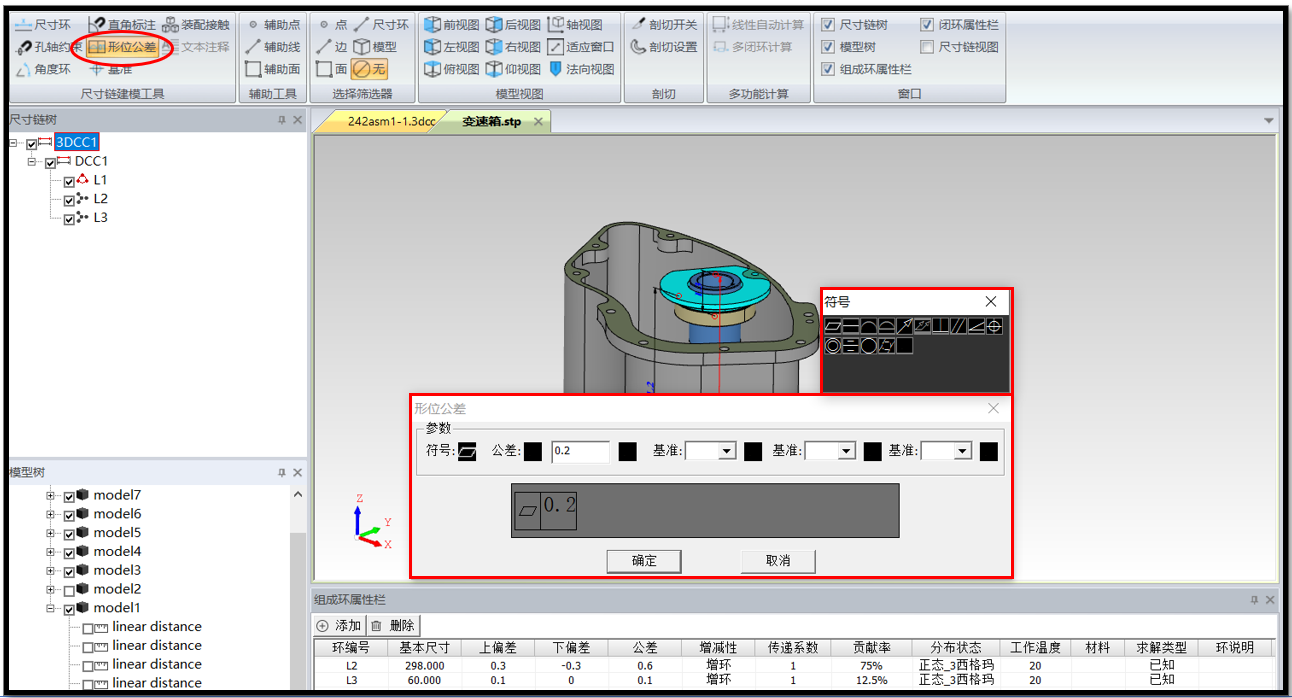Click the 0.2 tolerance input field
The width and height of the screenshot is (1292, 698).
click(x=583, y=451)
